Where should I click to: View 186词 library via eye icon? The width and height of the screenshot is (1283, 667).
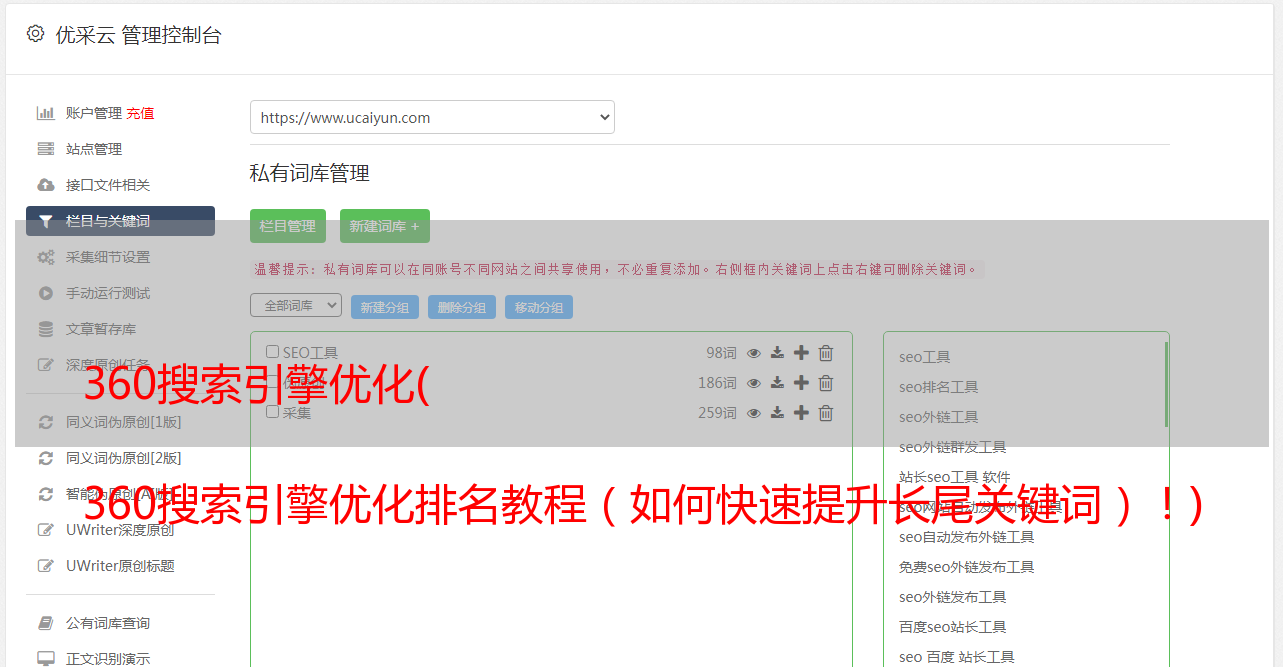click(x=754, y=383)
